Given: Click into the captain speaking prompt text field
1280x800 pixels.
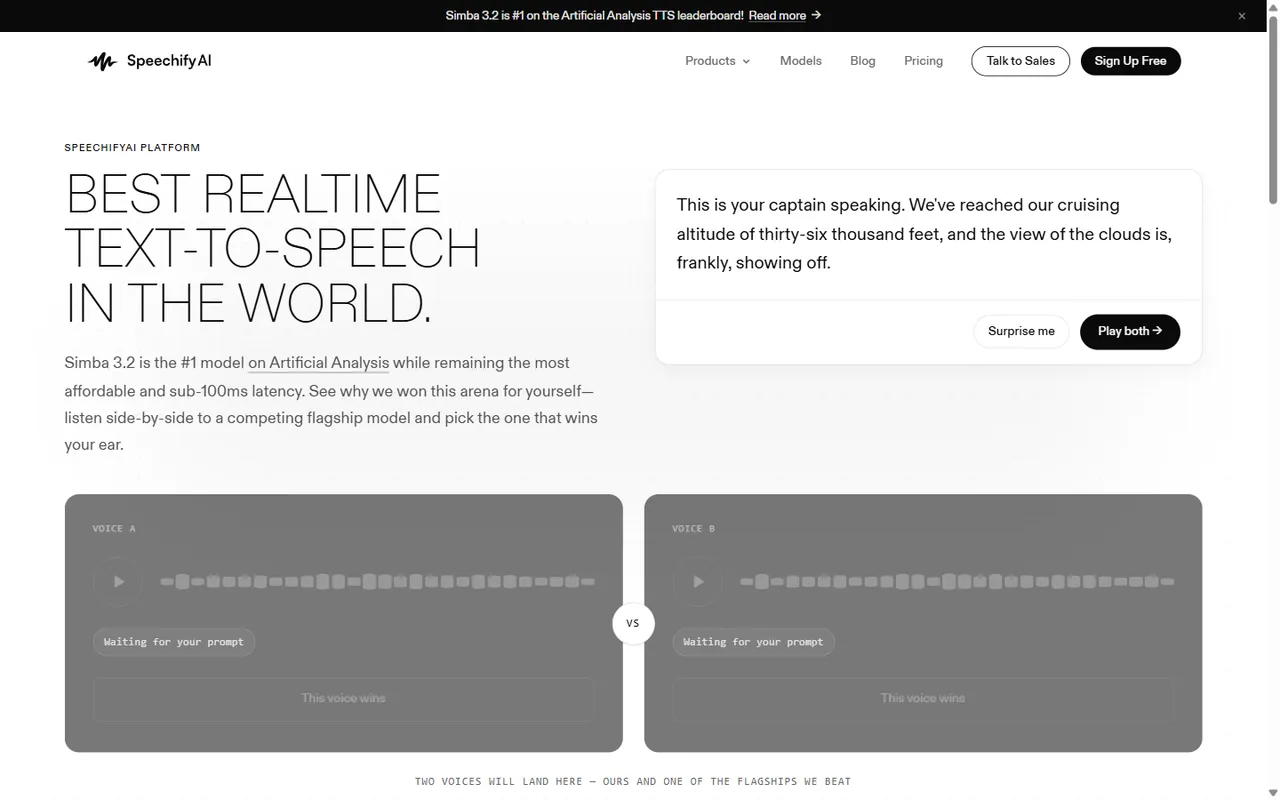Looking at the screenshot, I should 928,234.
